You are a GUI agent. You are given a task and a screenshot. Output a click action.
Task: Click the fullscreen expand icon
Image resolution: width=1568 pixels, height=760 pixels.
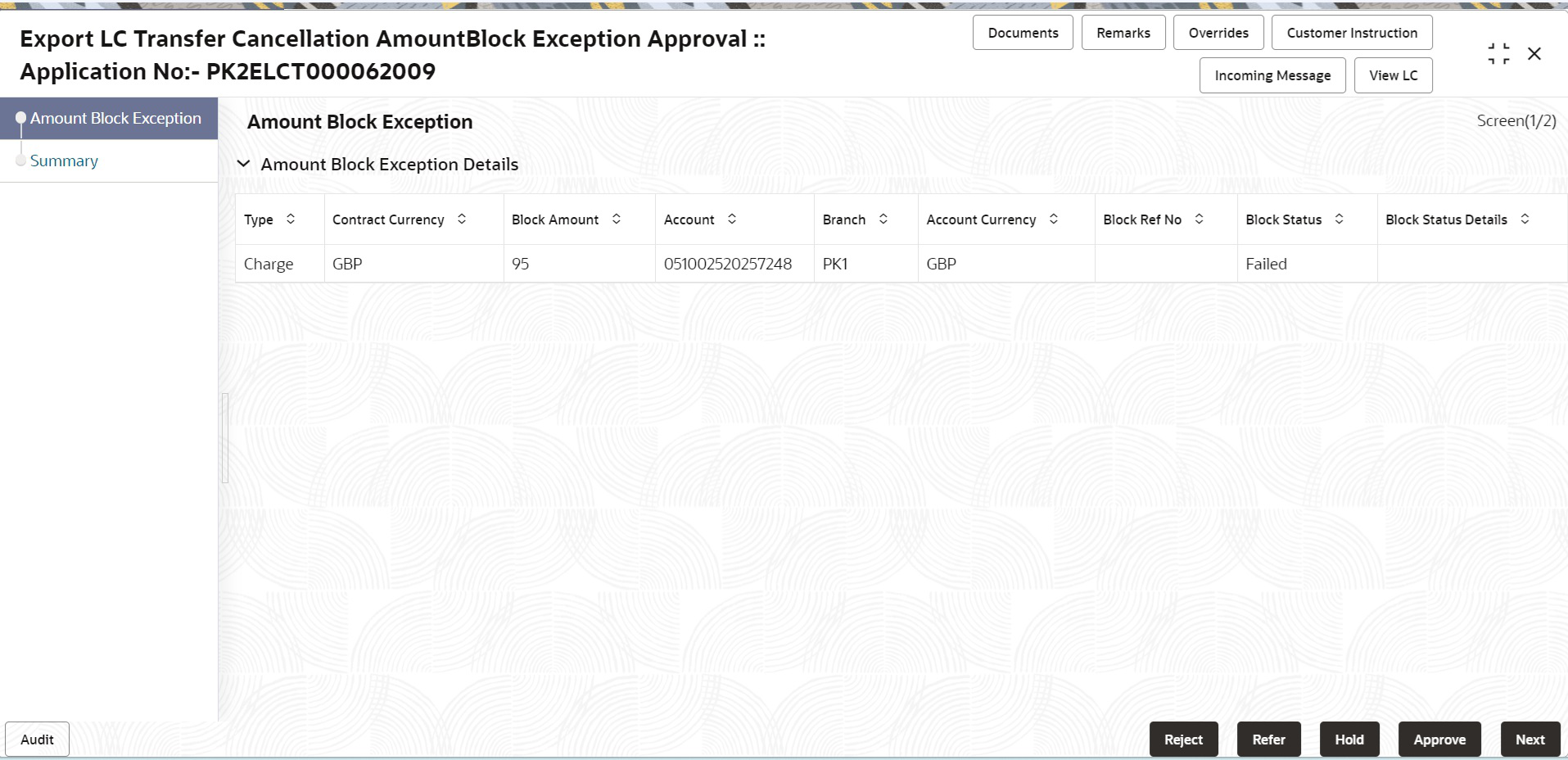pos(1498,52)
